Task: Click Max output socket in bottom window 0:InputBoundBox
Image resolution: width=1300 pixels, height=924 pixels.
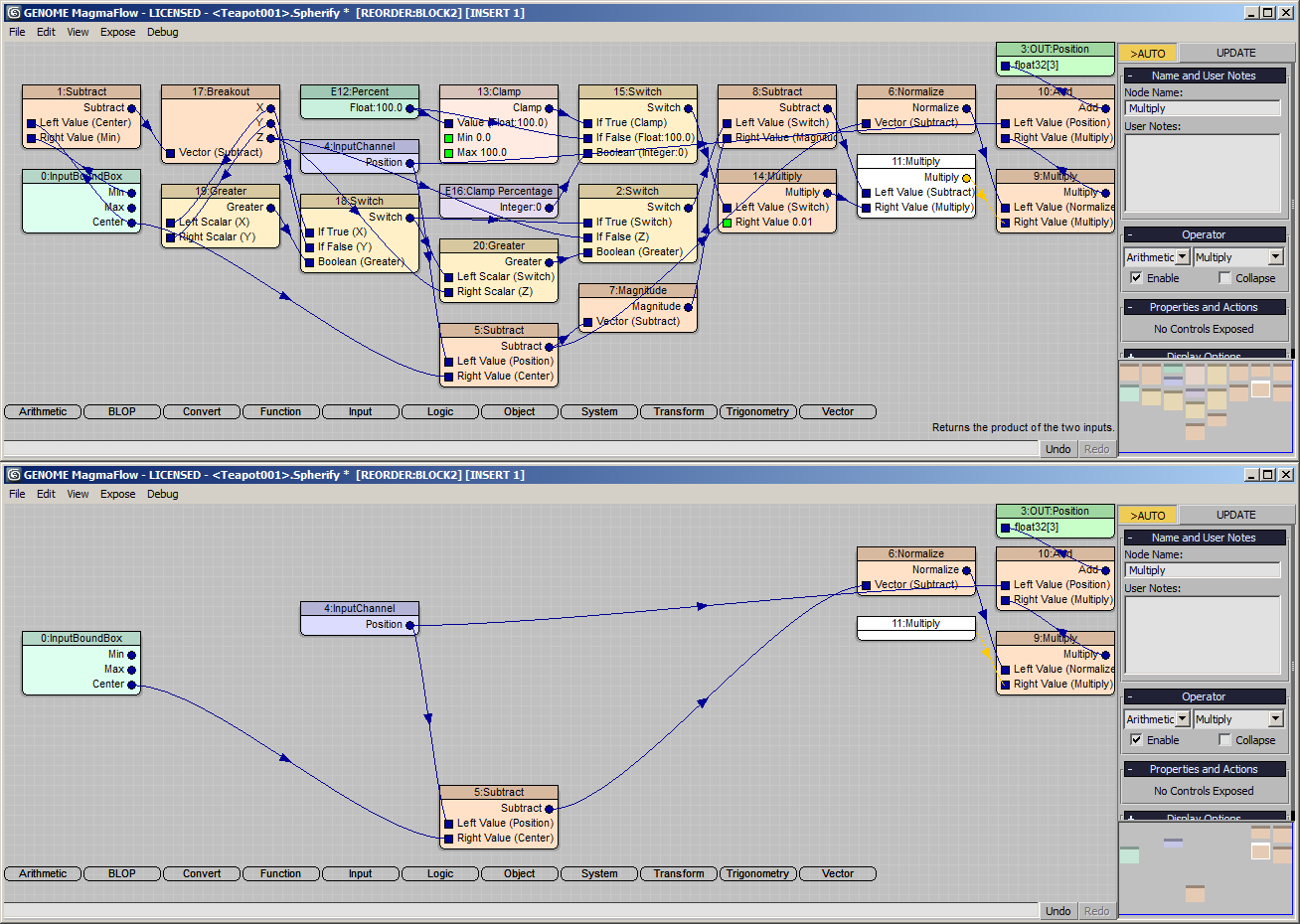Action: point(131,670)
